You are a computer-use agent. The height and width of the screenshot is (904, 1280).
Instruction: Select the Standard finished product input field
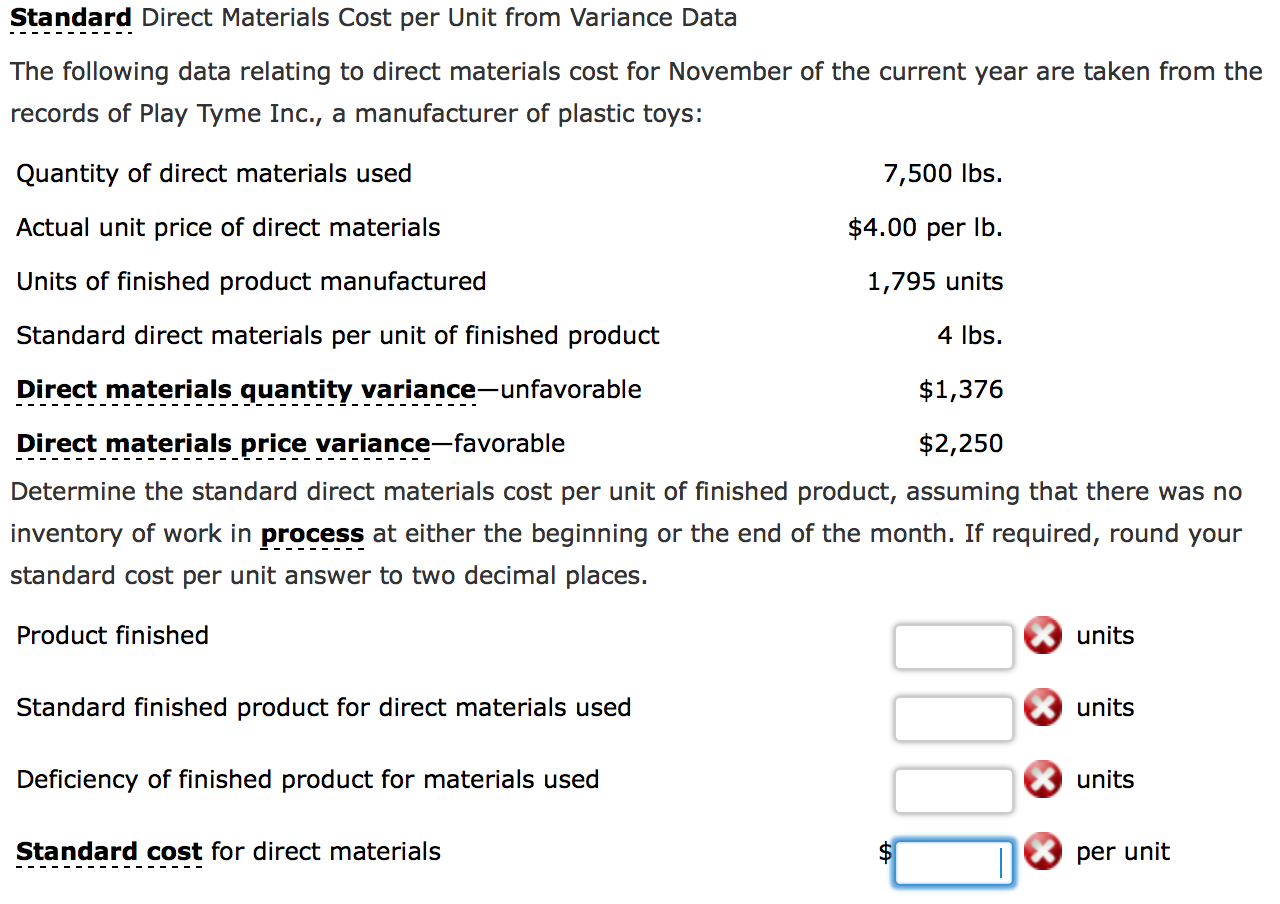click(953, 718)
